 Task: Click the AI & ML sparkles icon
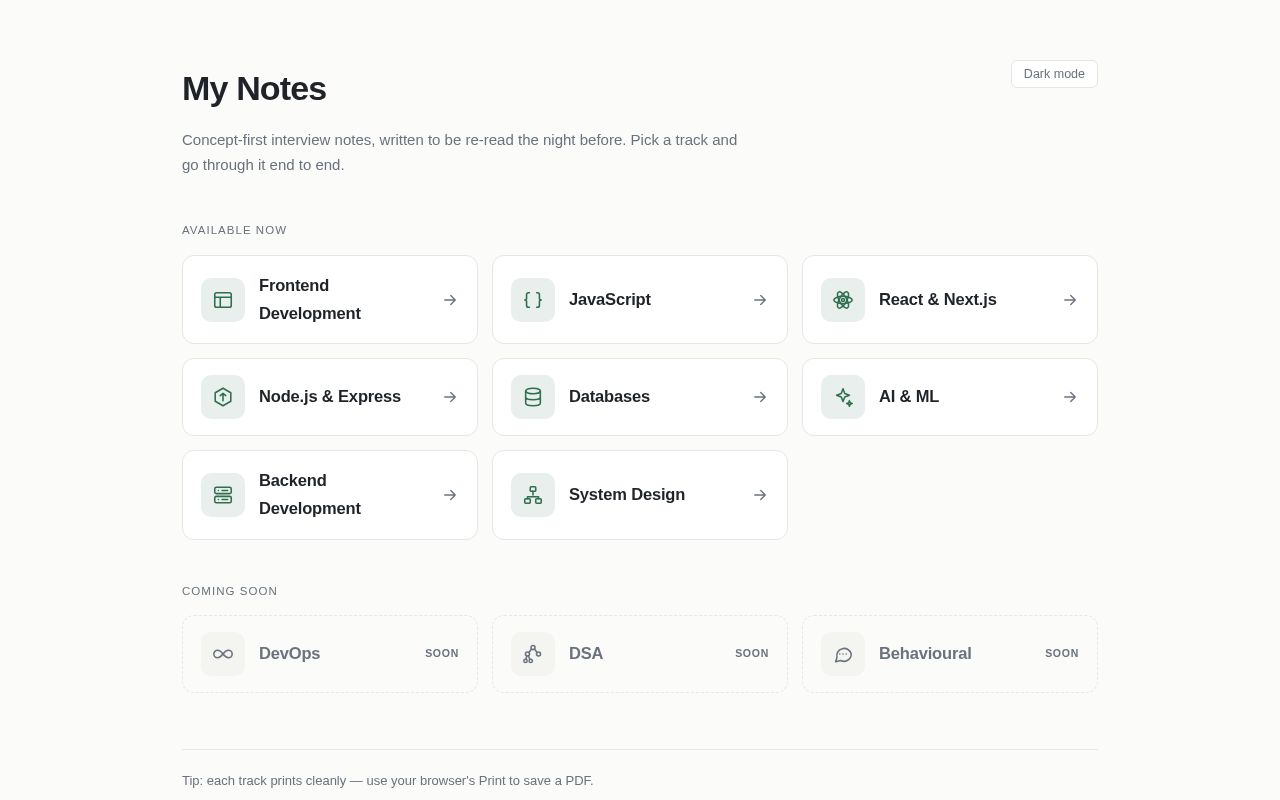click(843, 397)
